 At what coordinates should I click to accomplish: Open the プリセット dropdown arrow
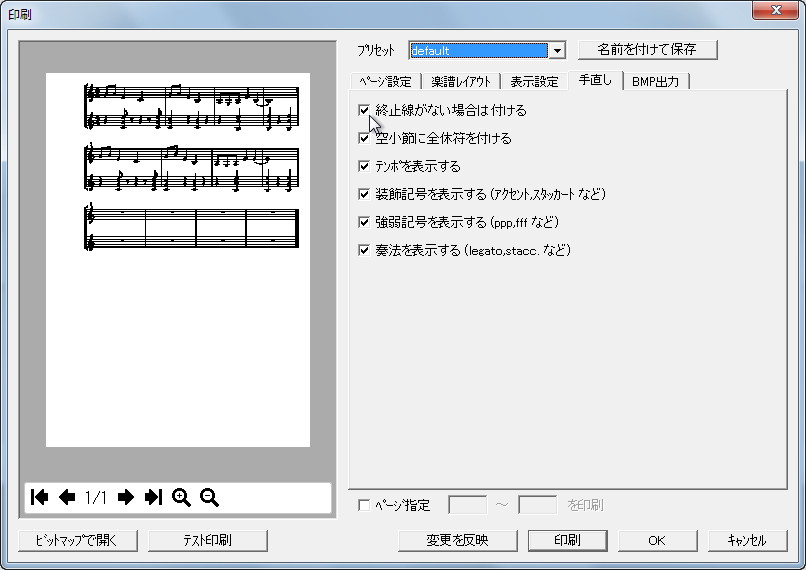tap(557, 50)
